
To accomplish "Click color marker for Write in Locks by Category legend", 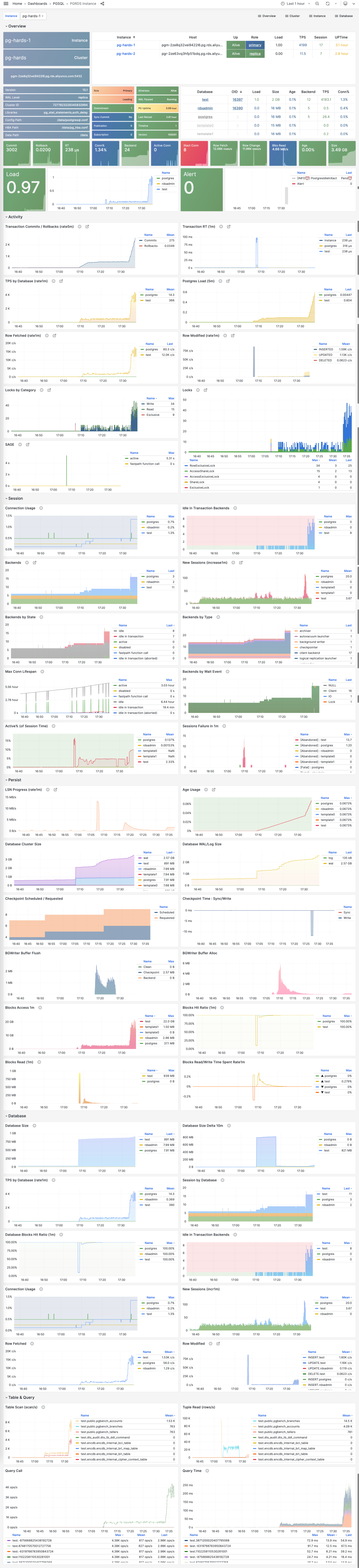I will tap(142, 403).
